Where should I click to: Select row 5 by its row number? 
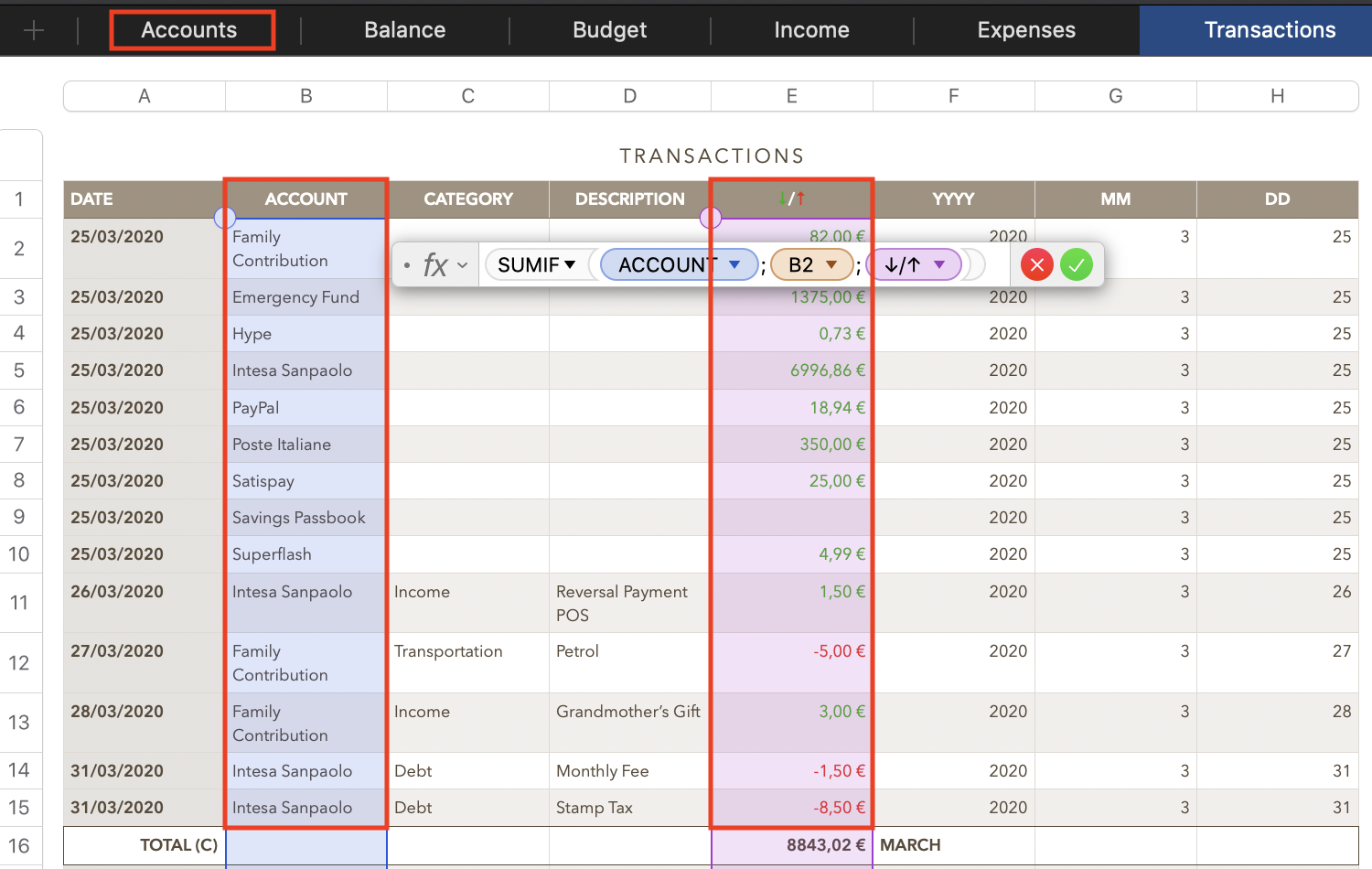click(19, 370)
